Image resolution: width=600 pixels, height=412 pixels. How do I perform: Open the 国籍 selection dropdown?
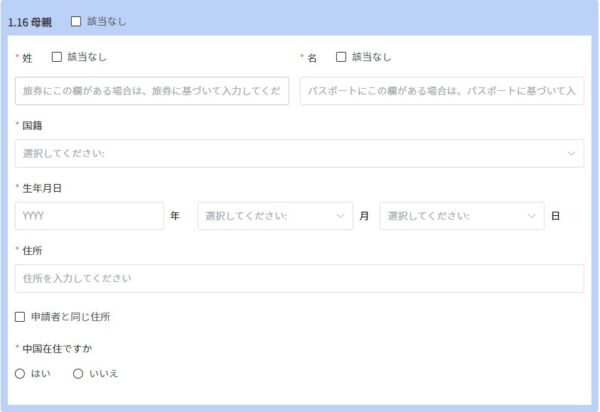coord(290,154)
